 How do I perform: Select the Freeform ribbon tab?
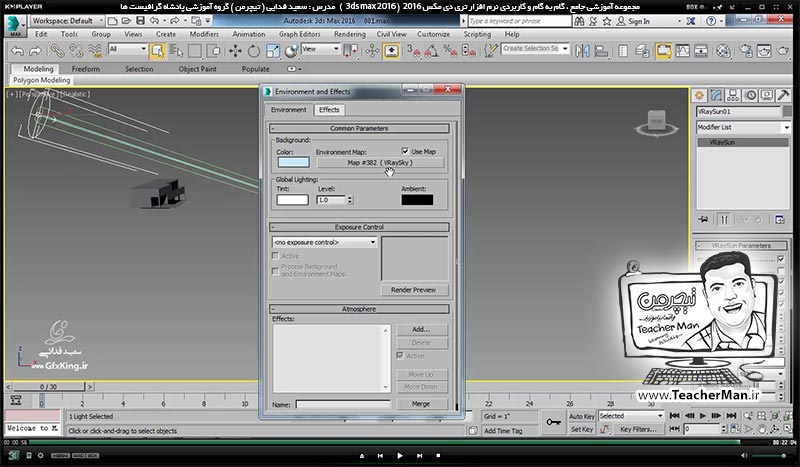click(x=86, y=69)
